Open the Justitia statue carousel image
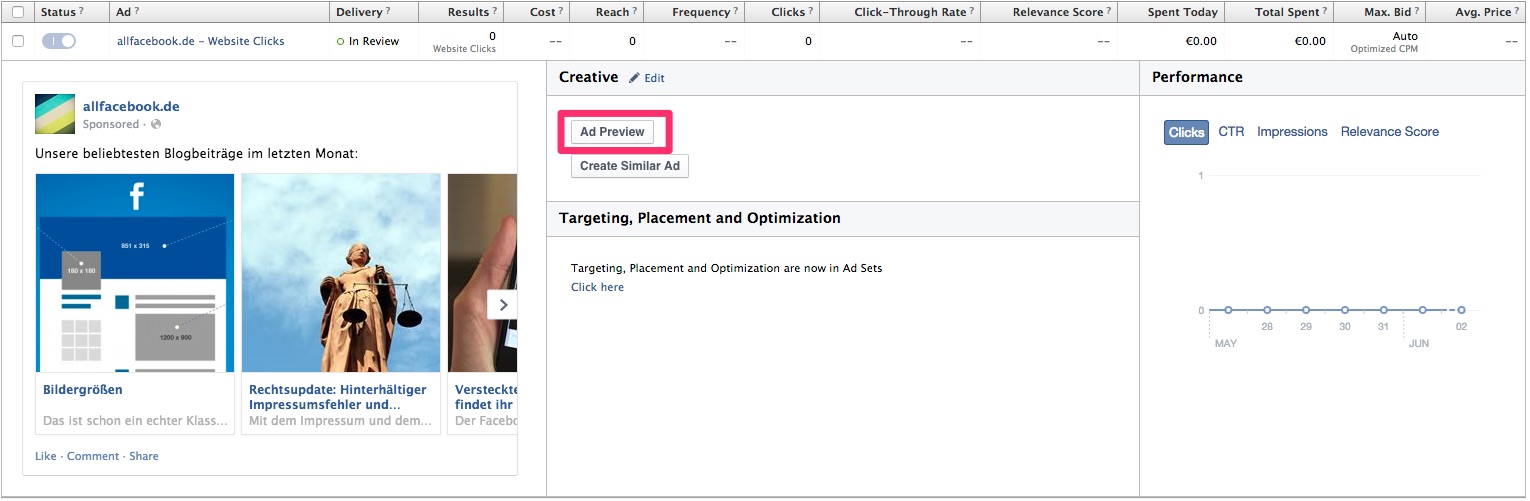The width and height of the screenshot is (1530, 501). click(341, 273)
